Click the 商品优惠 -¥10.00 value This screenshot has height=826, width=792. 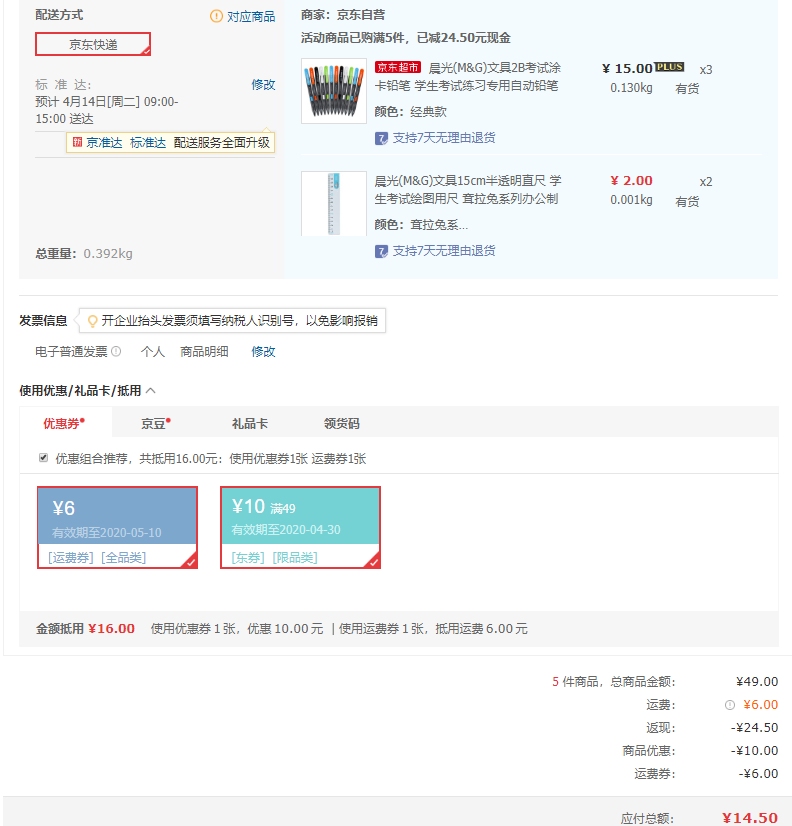pos(754,751)
